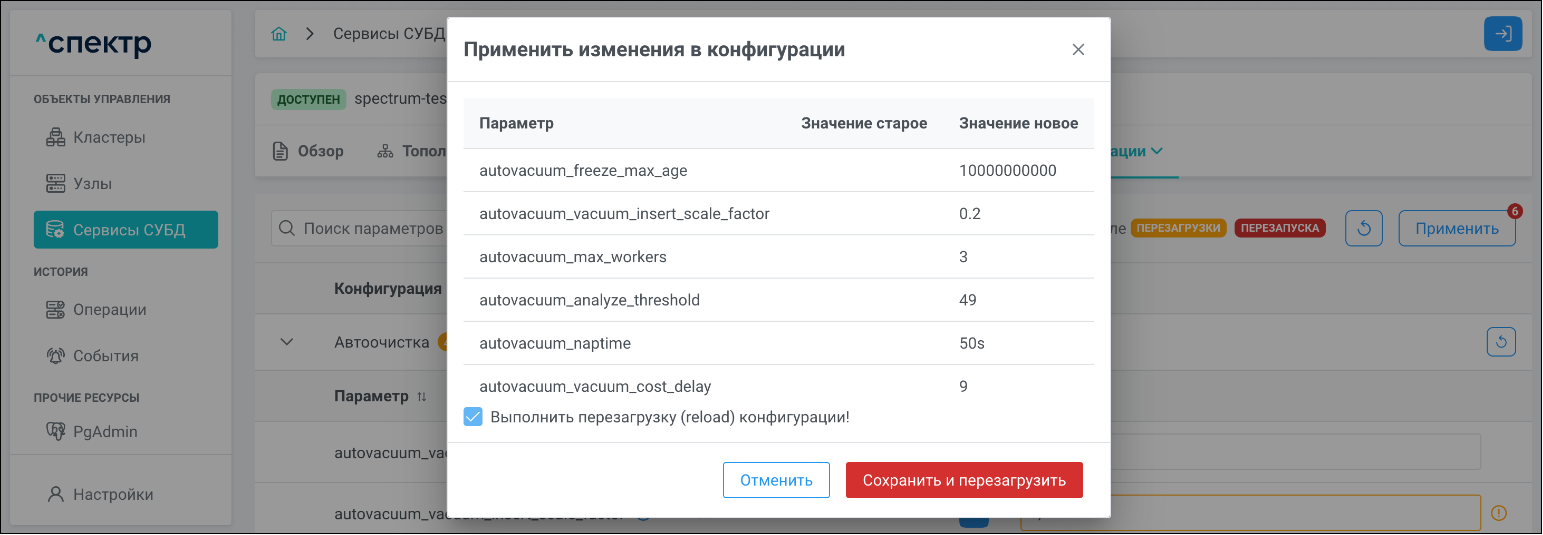Viewport: 1543px width, 535px height.
Task: Click the logout icon button
Action: point(1503,34)
